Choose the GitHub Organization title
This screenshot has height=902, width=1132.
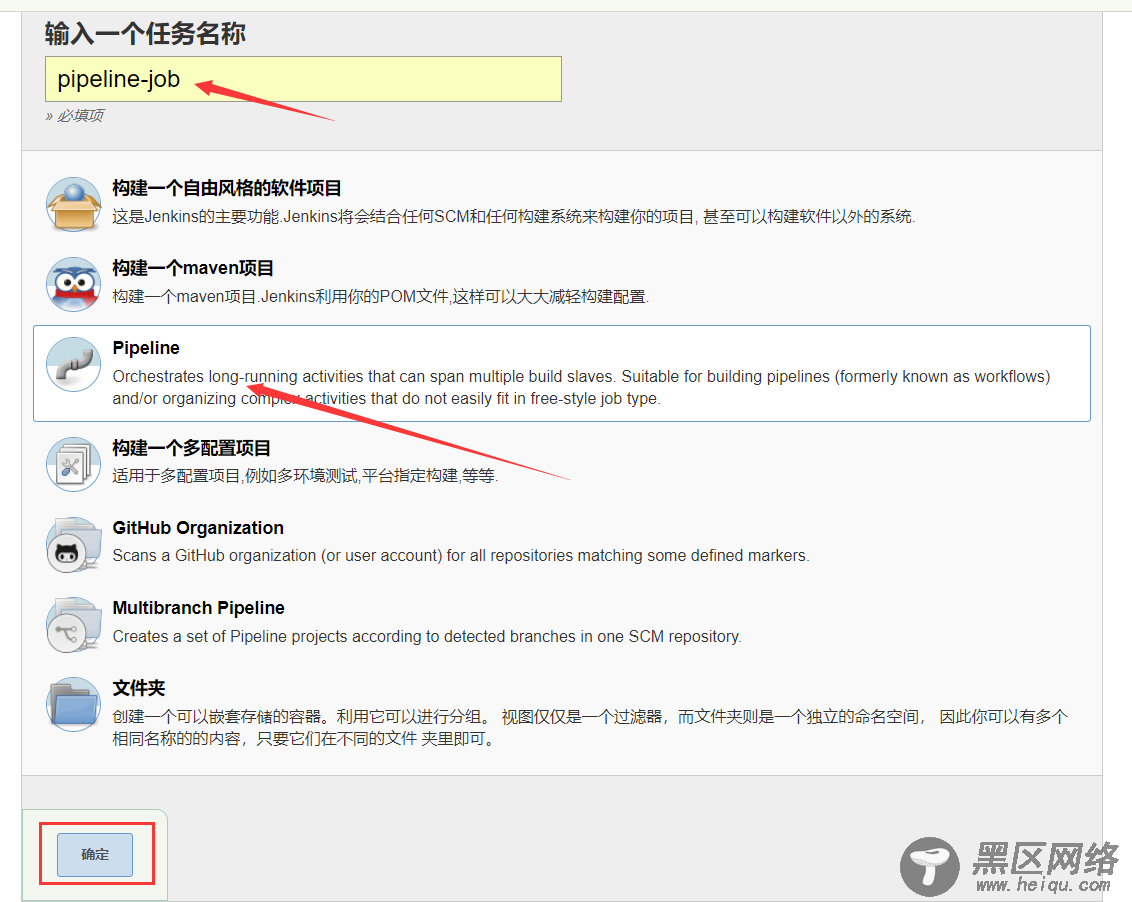coord(198,528)
